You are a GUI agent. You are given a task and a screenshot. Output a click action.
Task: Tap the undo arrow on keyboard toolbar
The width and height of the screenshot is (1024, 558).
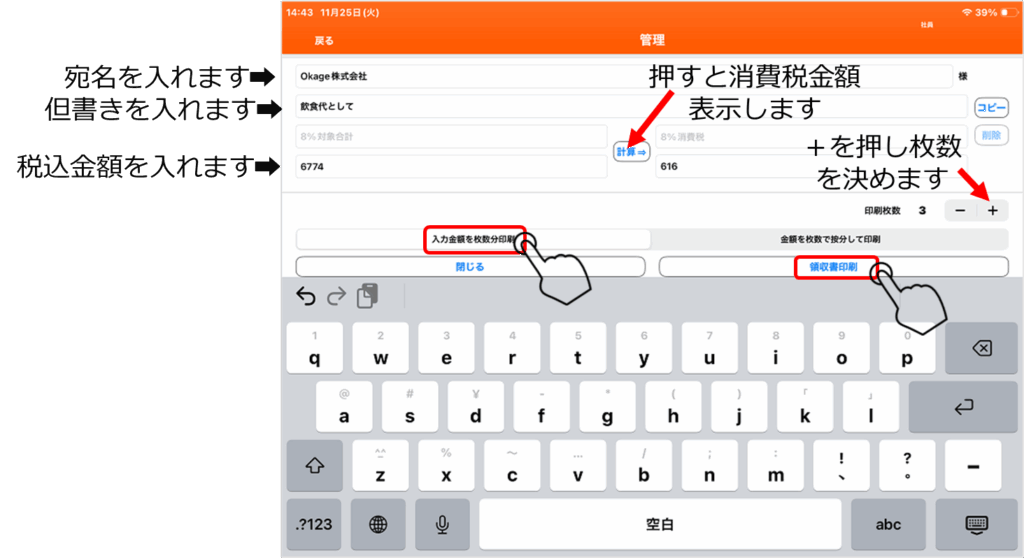pyautogui.click(x=306, y=296)
